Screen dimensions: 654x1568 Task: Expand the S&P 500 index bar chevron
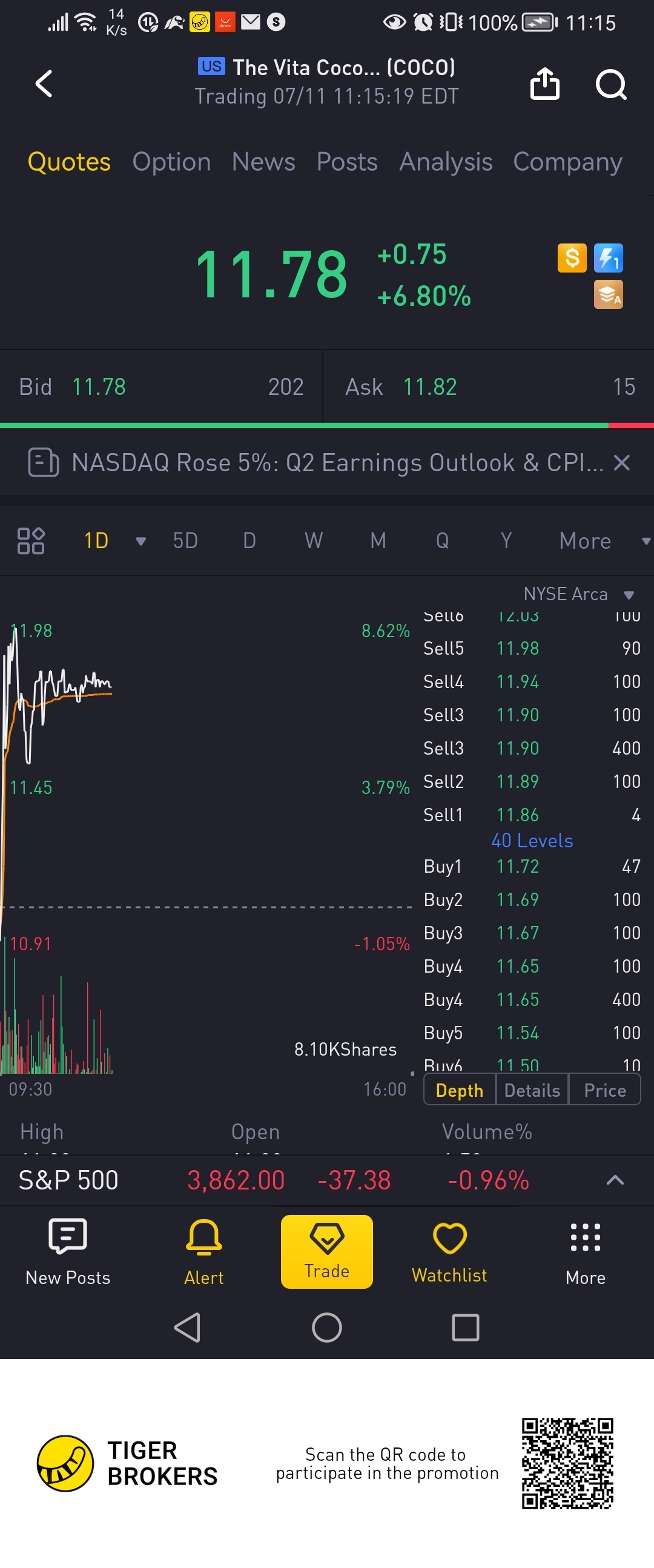[x=615, y=1180]
